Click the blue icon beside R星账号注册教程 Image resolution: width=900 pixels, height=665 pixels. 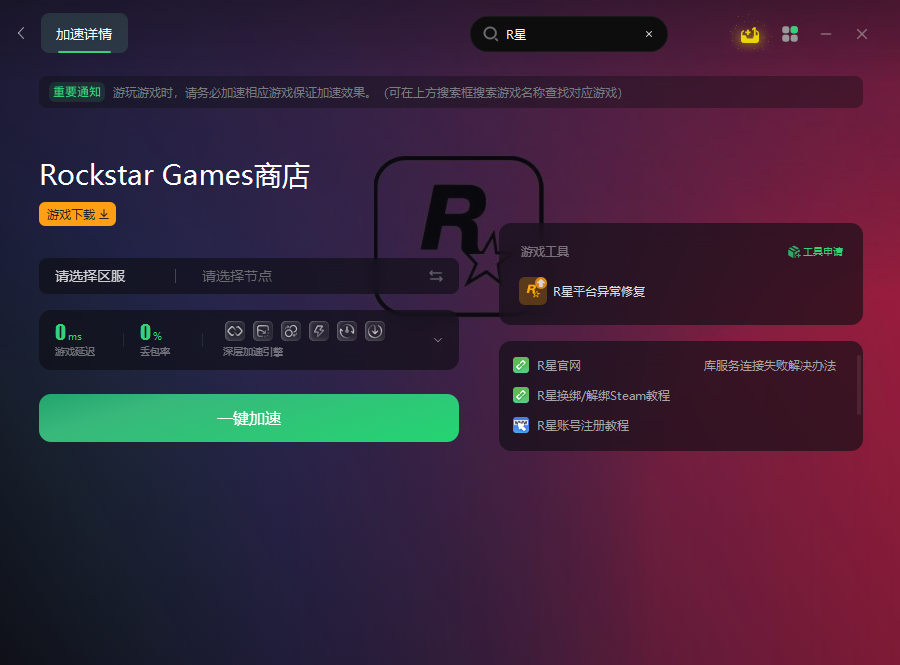pos(521,425)
